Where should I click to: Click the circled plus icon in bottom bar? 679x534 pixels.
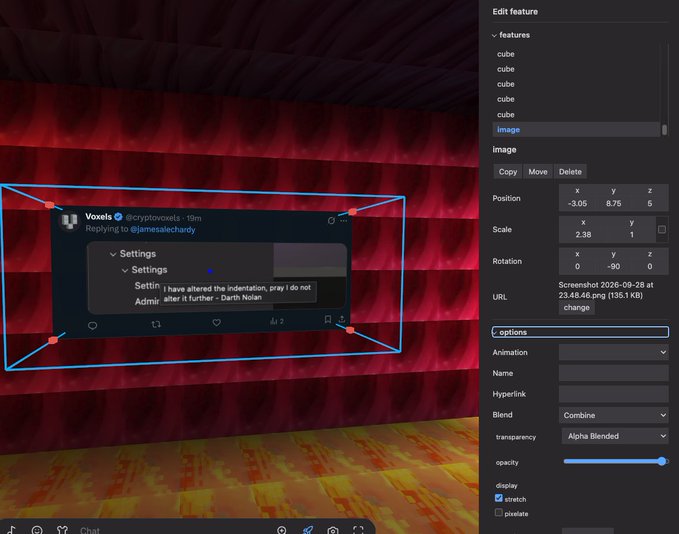pos(281,530)
